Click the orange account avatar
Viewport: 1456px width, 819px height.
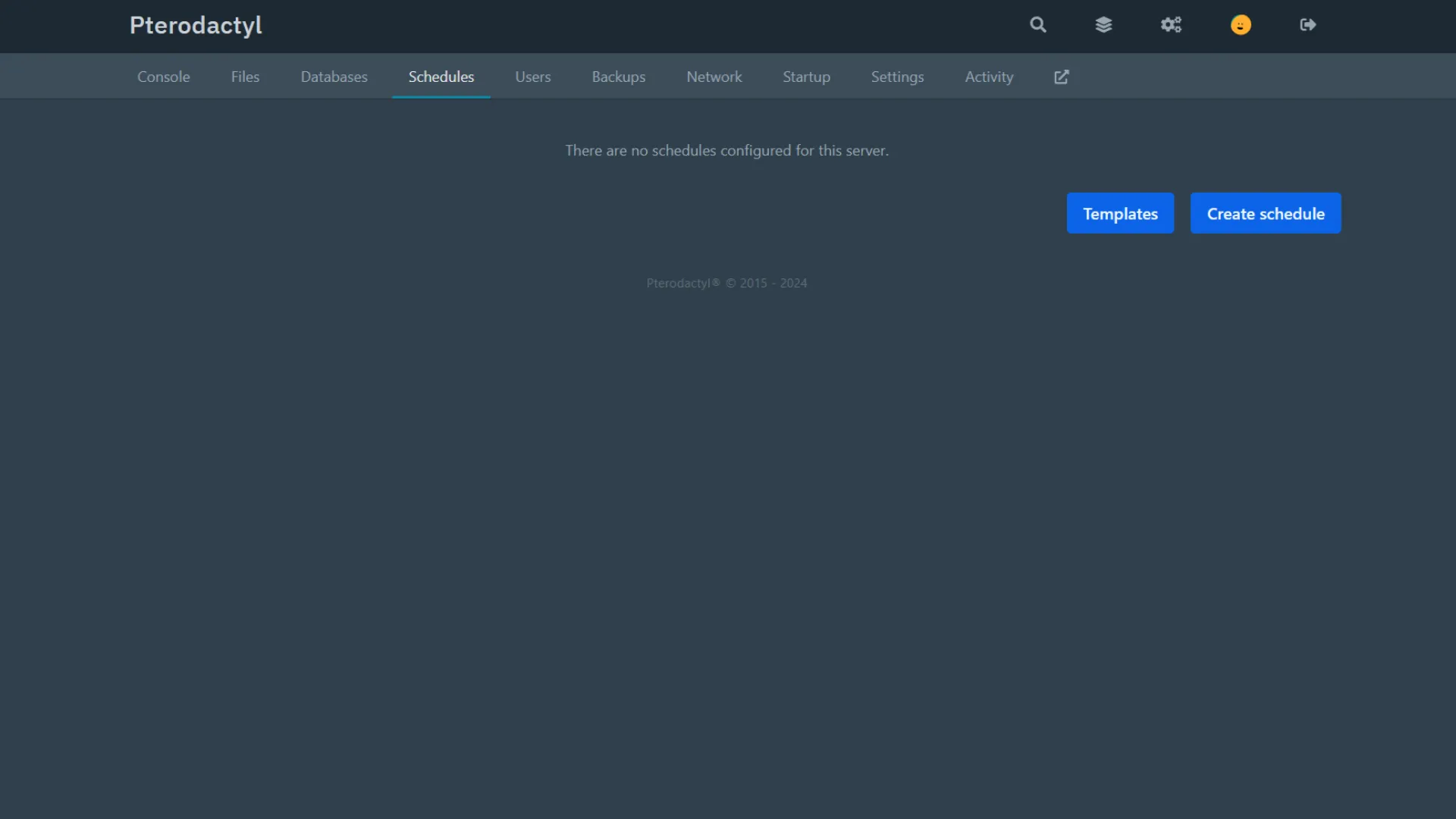(x=1241, y=25)
